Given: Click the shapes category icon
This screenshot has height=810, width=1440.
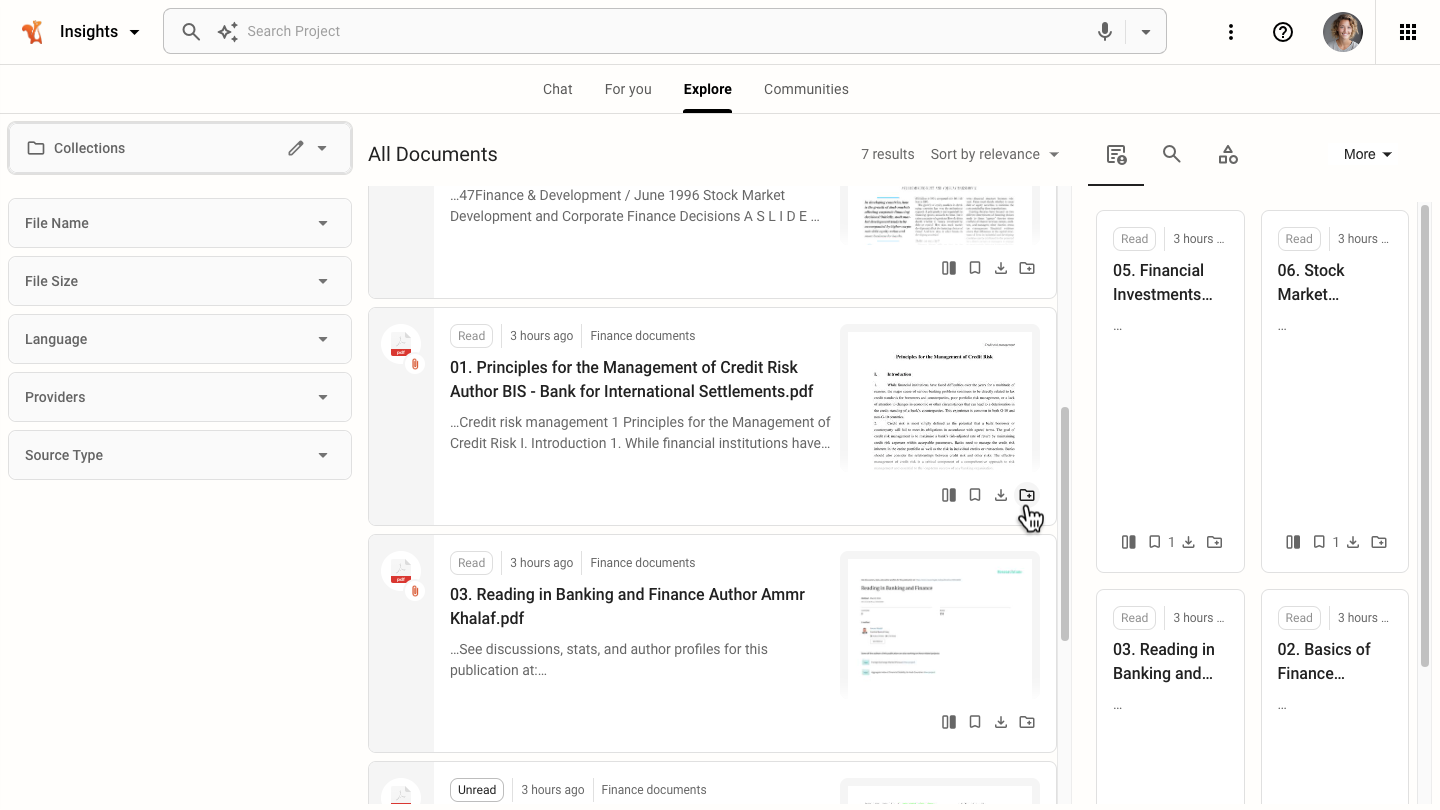Looking at the screenshot, I should coord(1228,155).
